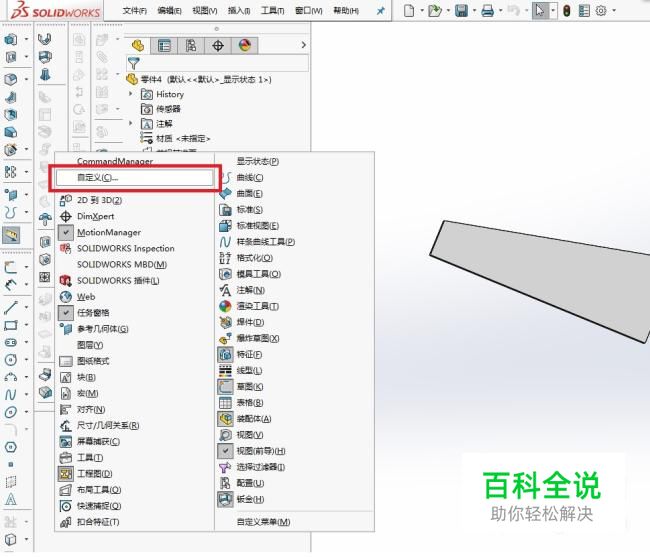Switch to the FeatureManager design tree tab
Image resolution: width=650 pixels, height=557 pixels.
tap(138, 46)
